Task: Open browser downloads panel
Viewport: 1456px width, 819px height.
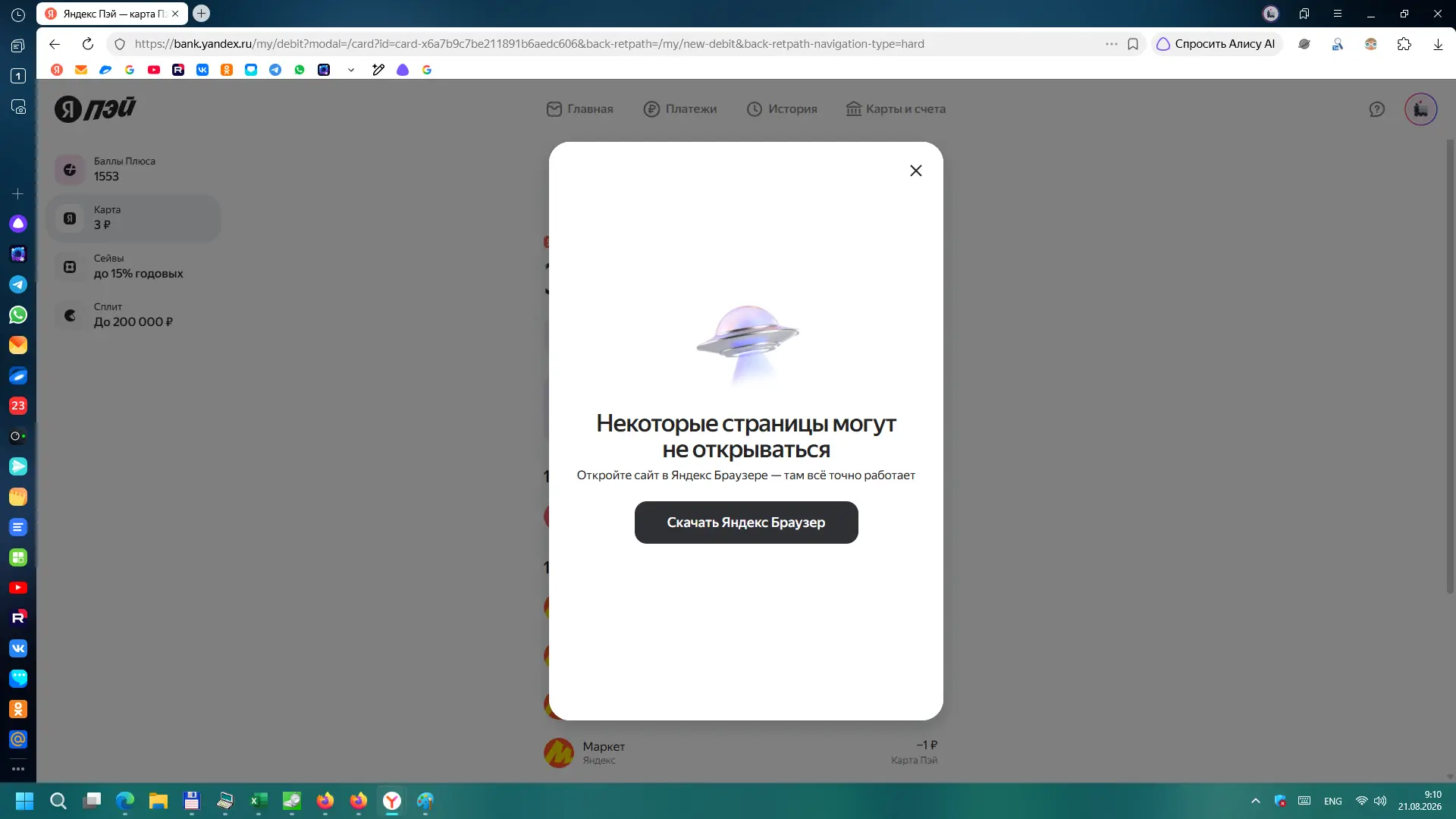Action: pos(1438,44)
